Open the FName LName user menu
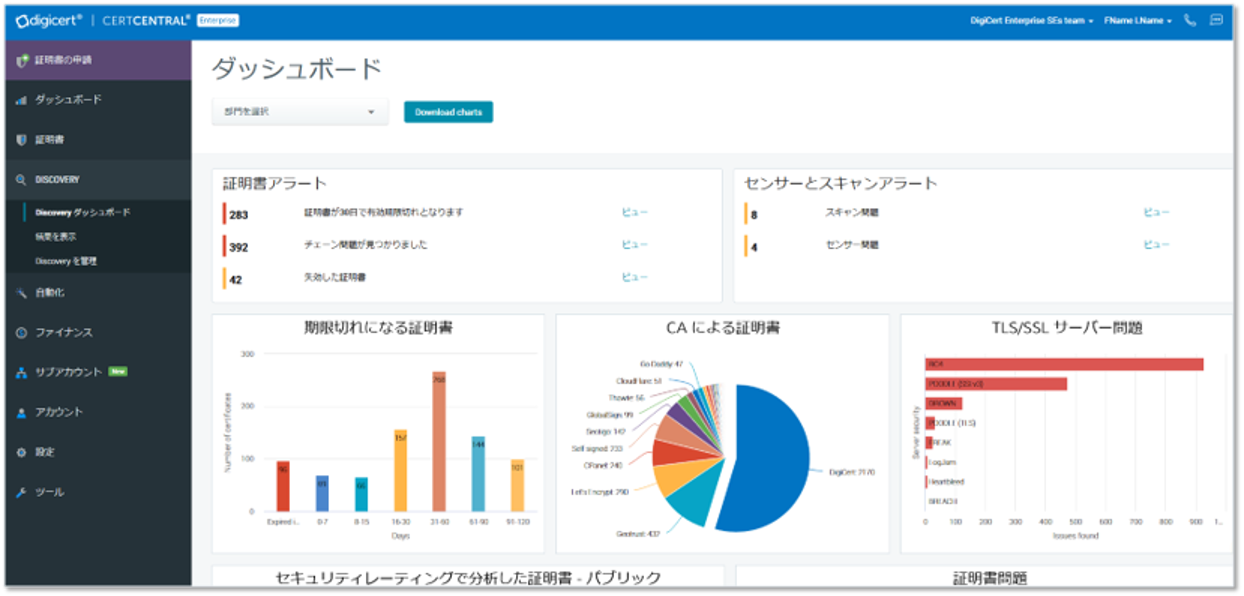 [1137, 20]
